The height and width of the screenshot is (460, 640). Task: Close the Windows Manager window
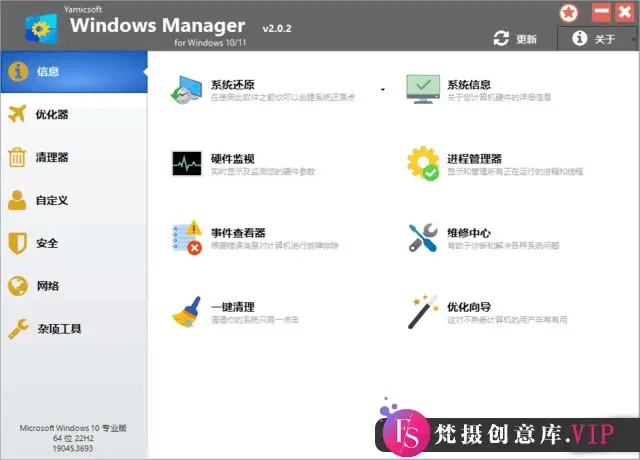625,12
